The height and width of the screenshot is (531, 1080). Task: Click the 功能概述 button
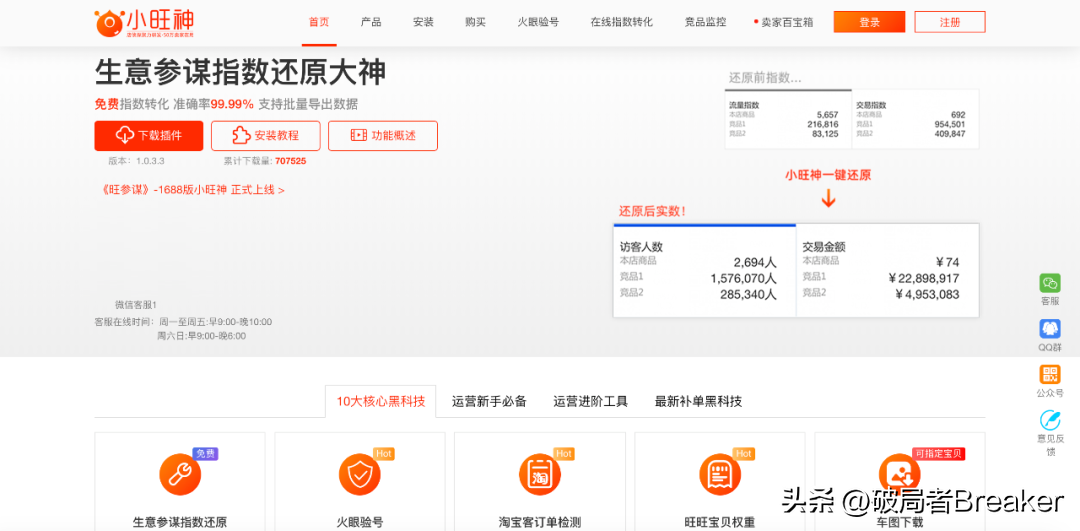(x=383, y=136)
